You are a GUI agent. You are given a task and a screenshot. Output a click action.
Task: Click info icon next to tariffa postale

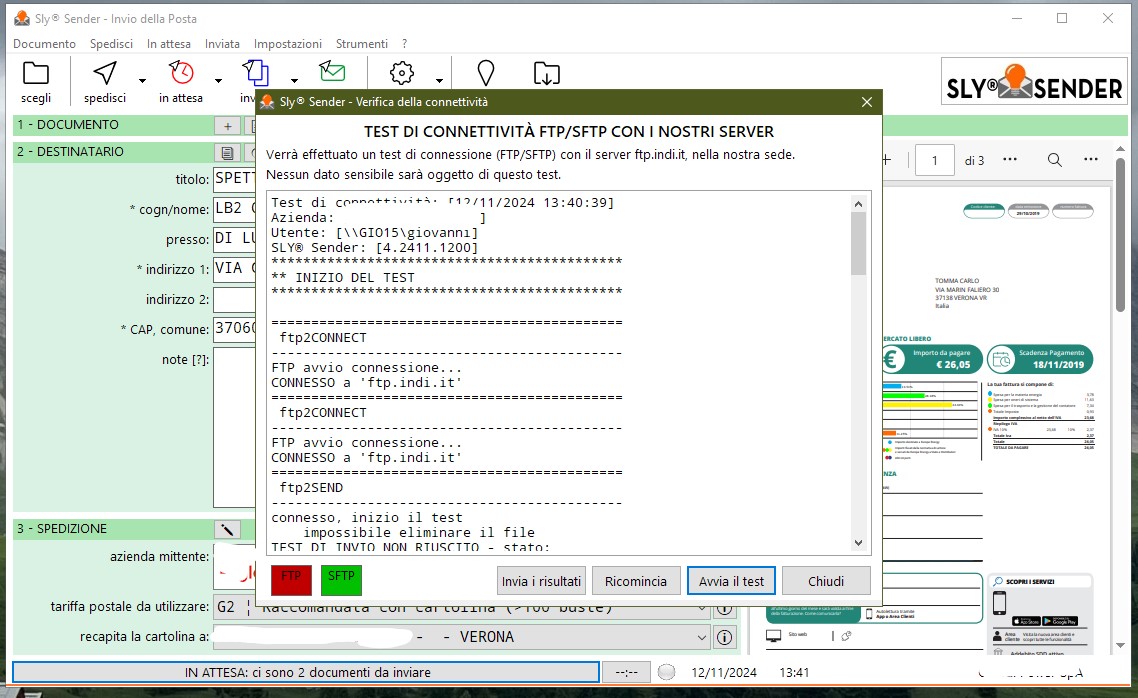(724, 608)
